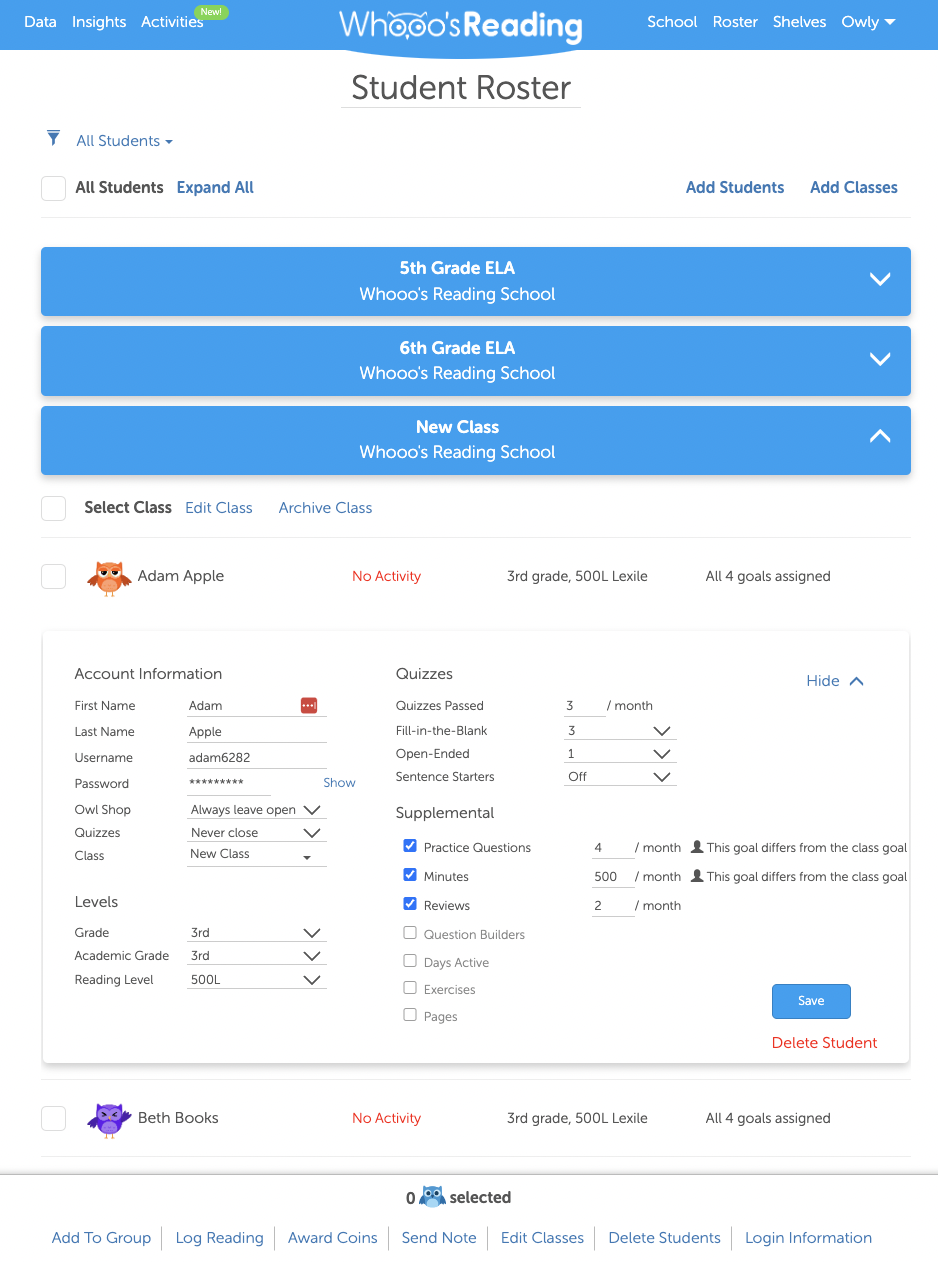Click Edit Classes in bottom bar
The height and width of the screenshot is (1262, 938).
(x=542, y=1238)
